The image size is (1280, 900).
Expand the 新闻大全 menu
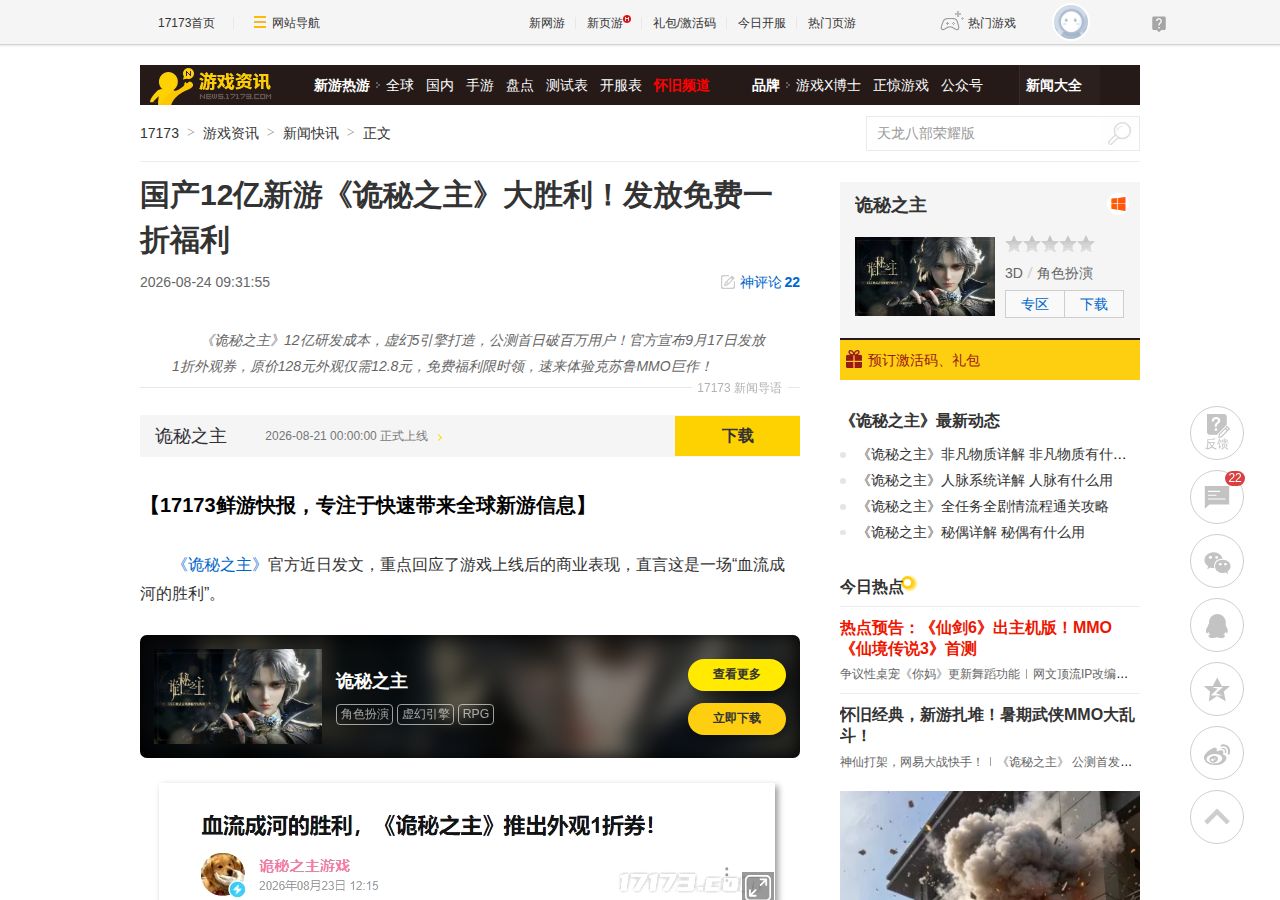point(1059,85)
